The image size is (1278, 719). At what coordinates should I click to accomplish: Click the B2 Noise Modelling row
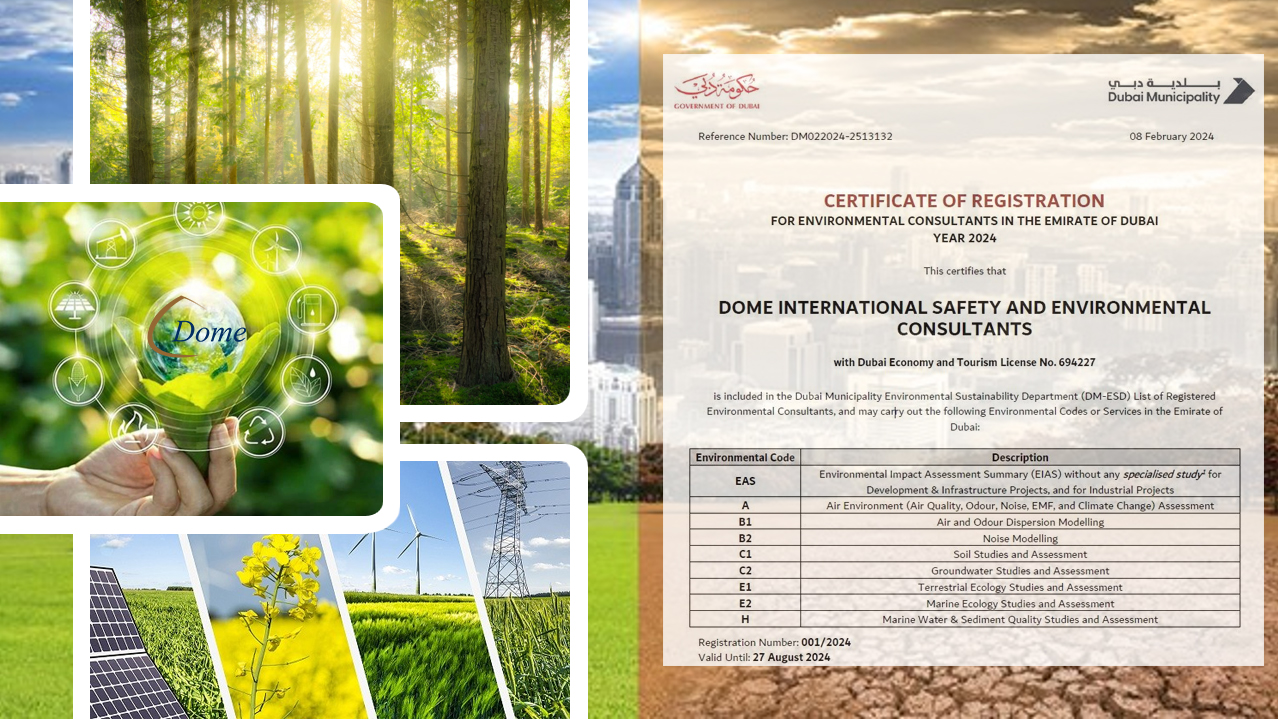(964, 538)
